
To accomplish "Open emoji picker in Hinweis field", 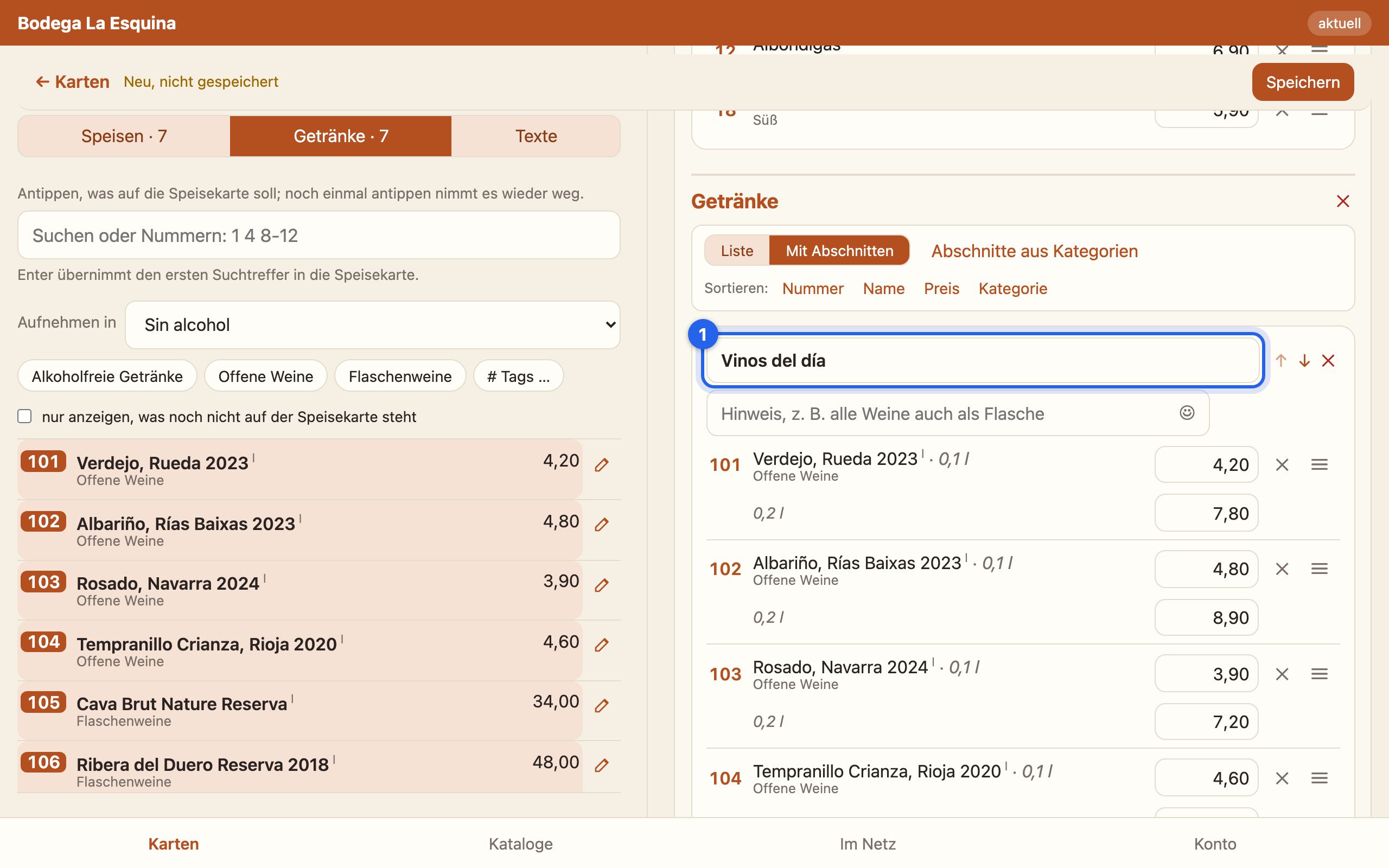I will (1187, 413).
